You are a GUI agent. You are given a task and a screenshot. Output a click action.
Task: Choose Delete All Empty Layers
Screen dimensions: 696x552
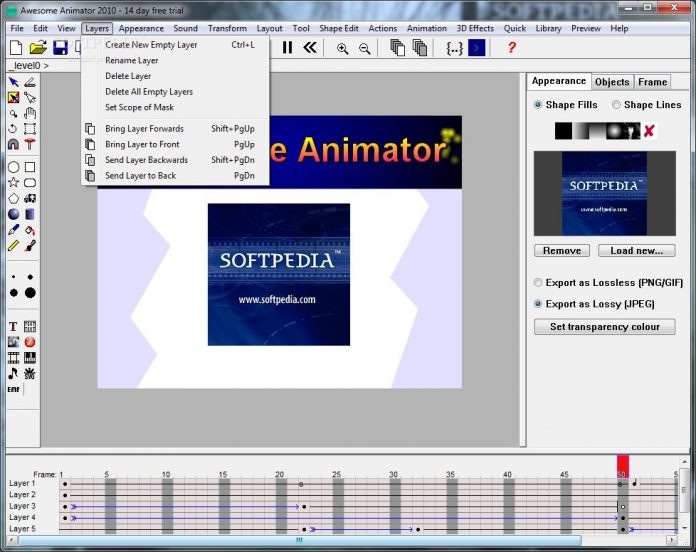click(175, 92)
